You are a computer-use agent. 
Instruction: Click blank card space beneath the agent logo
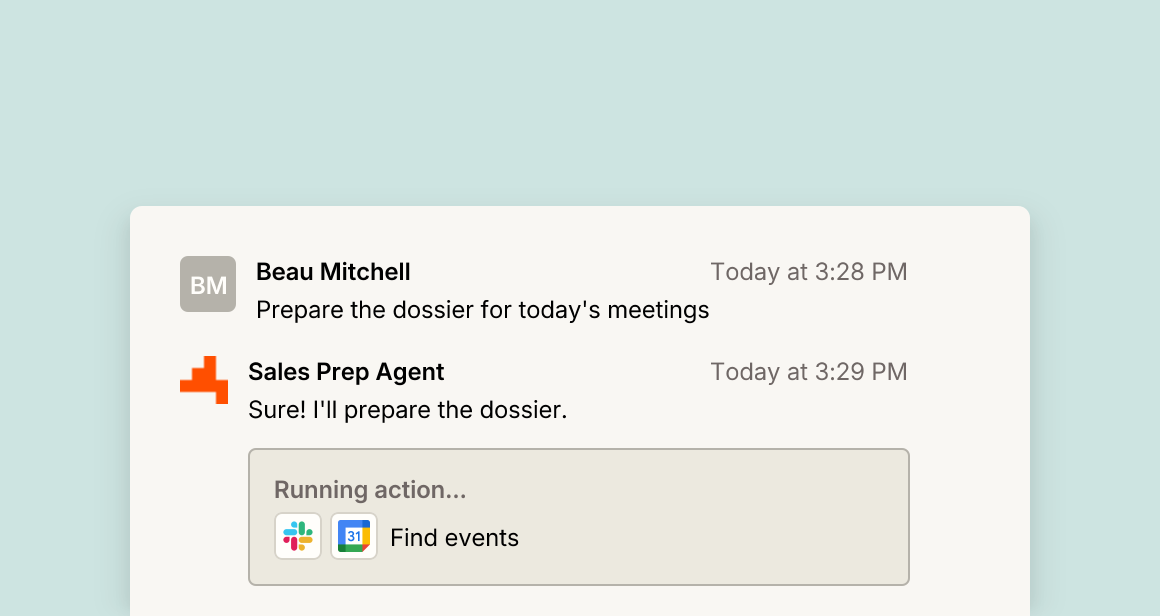tap(204, 503)
